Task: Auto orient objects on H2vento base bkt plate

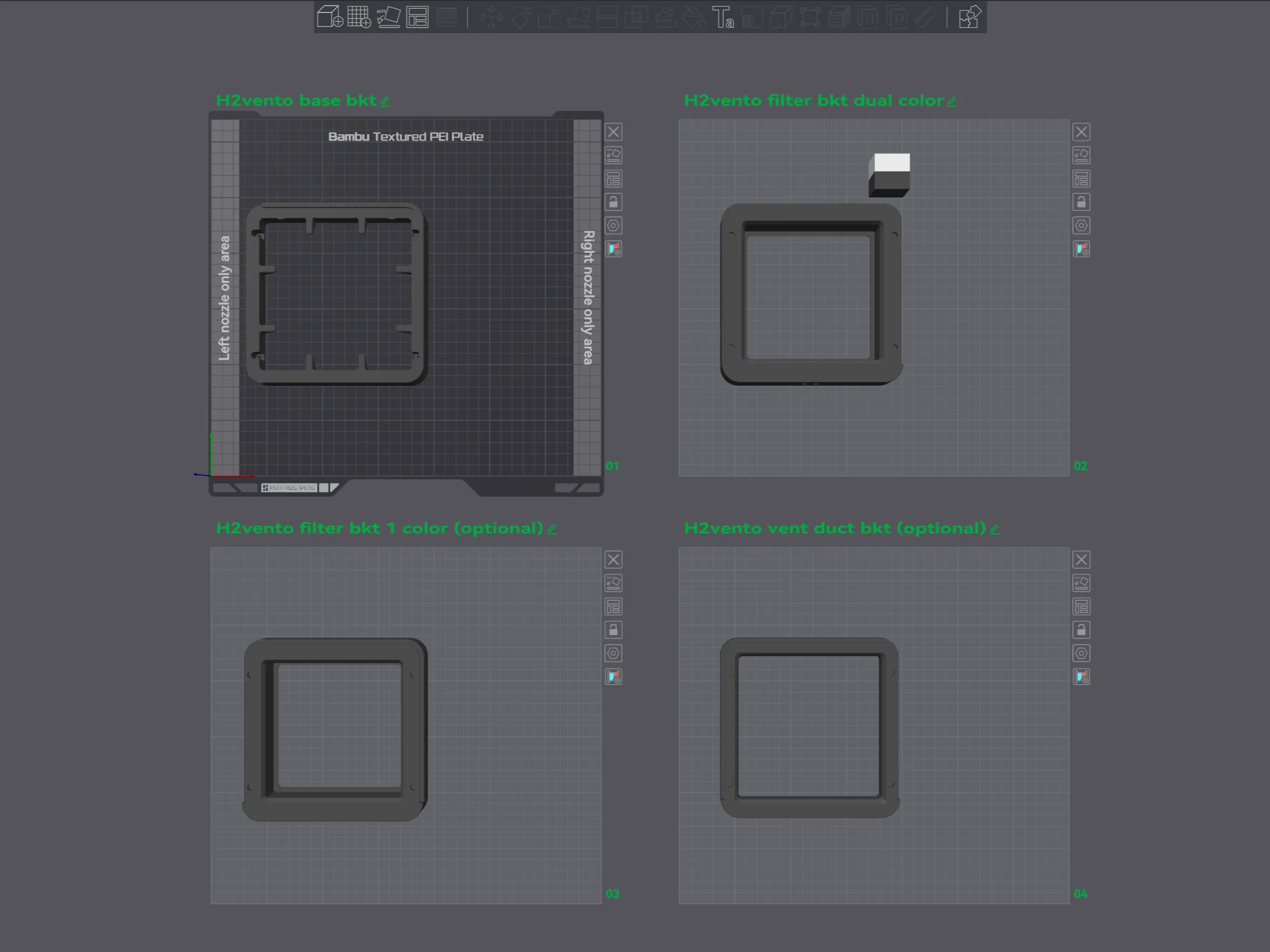Action: tap(613, 155)
